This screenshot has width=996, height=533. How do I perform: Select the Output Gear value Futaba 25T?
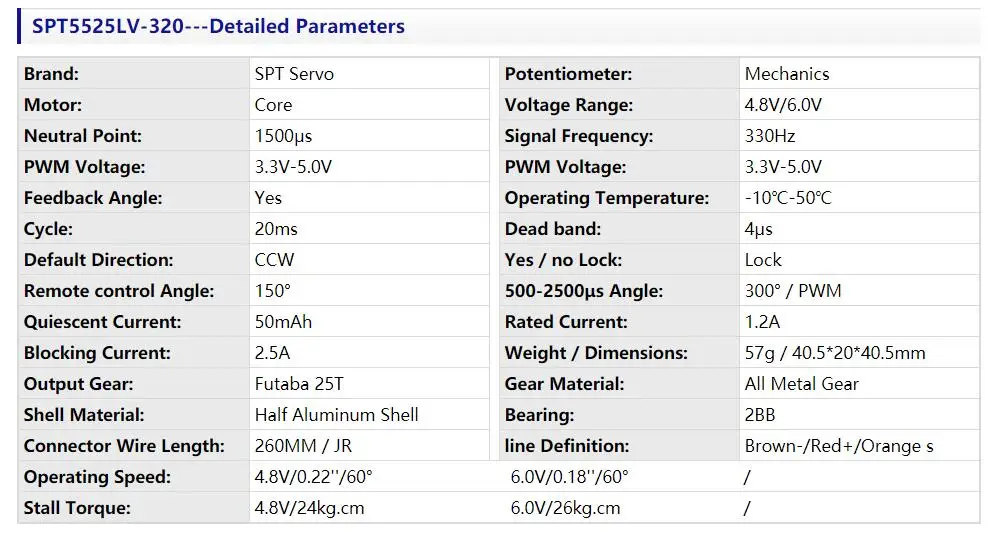coord(301,384)
